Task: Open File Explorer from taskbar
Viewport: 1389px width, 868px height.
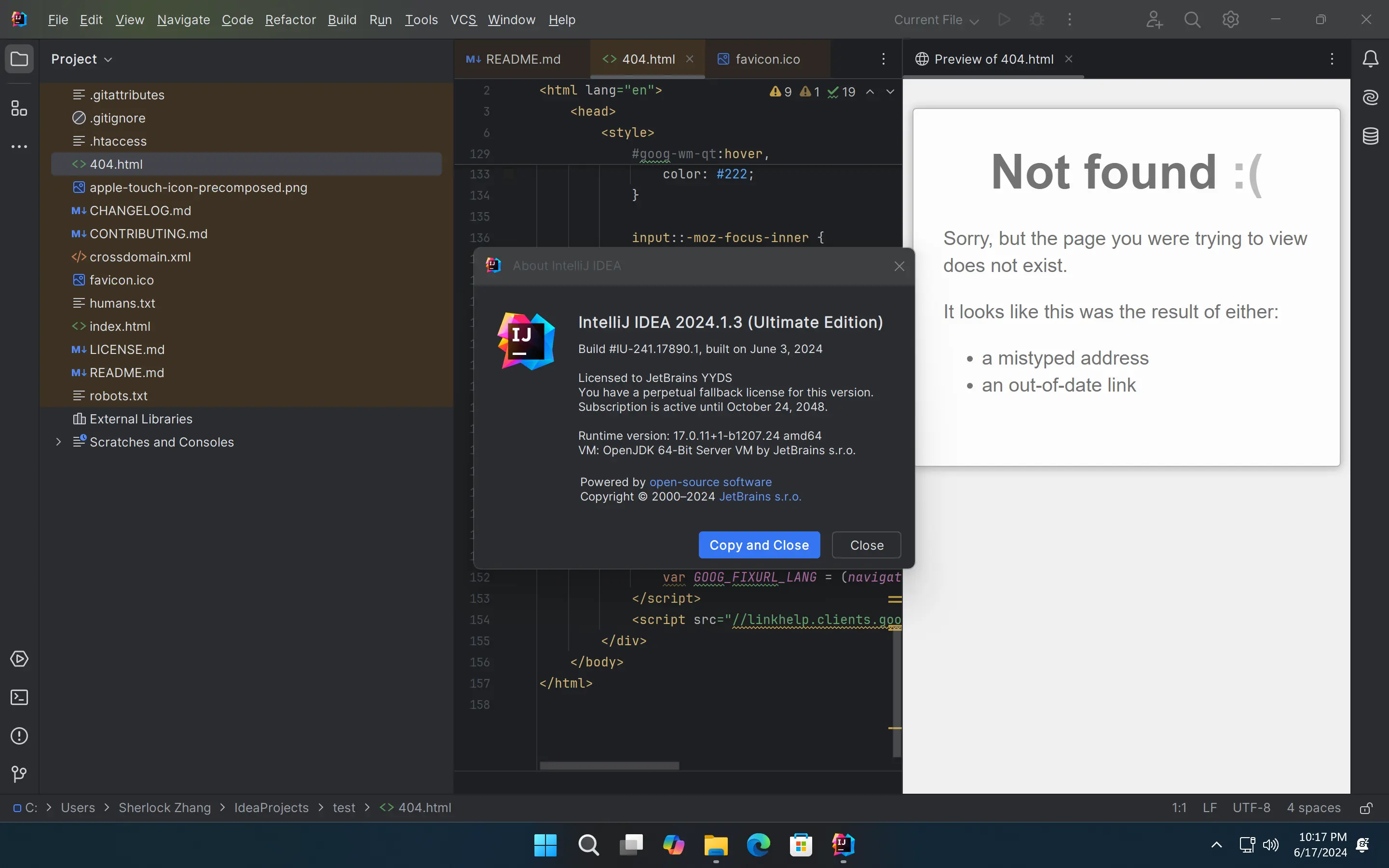Action: click(x=716, y=845)
